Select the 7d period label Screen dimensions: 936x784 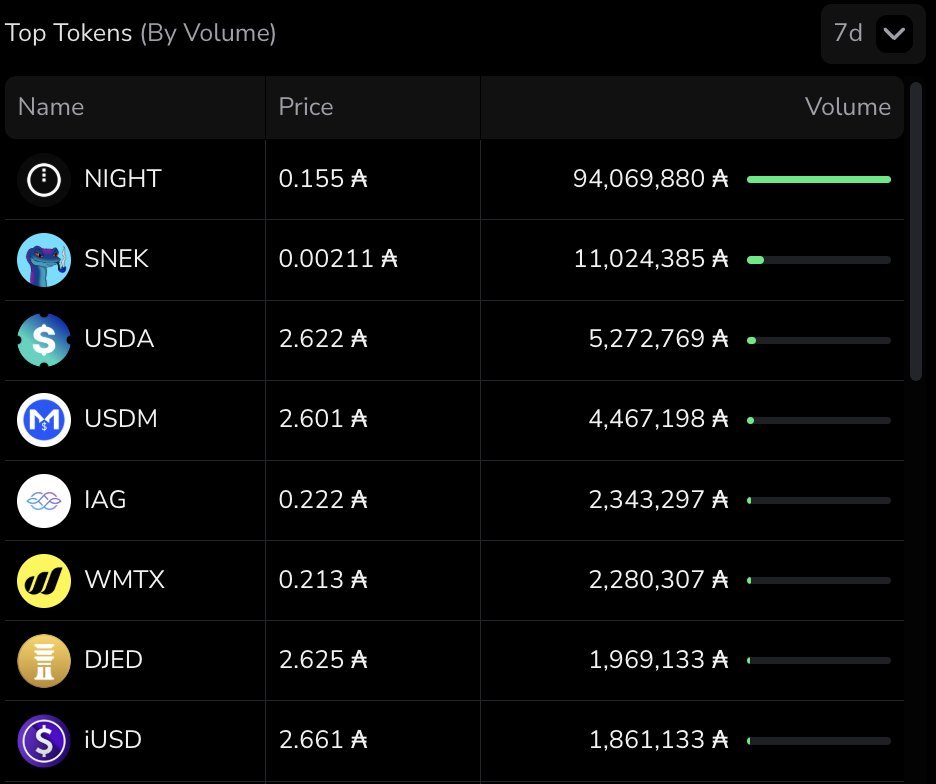click(848, 33)
